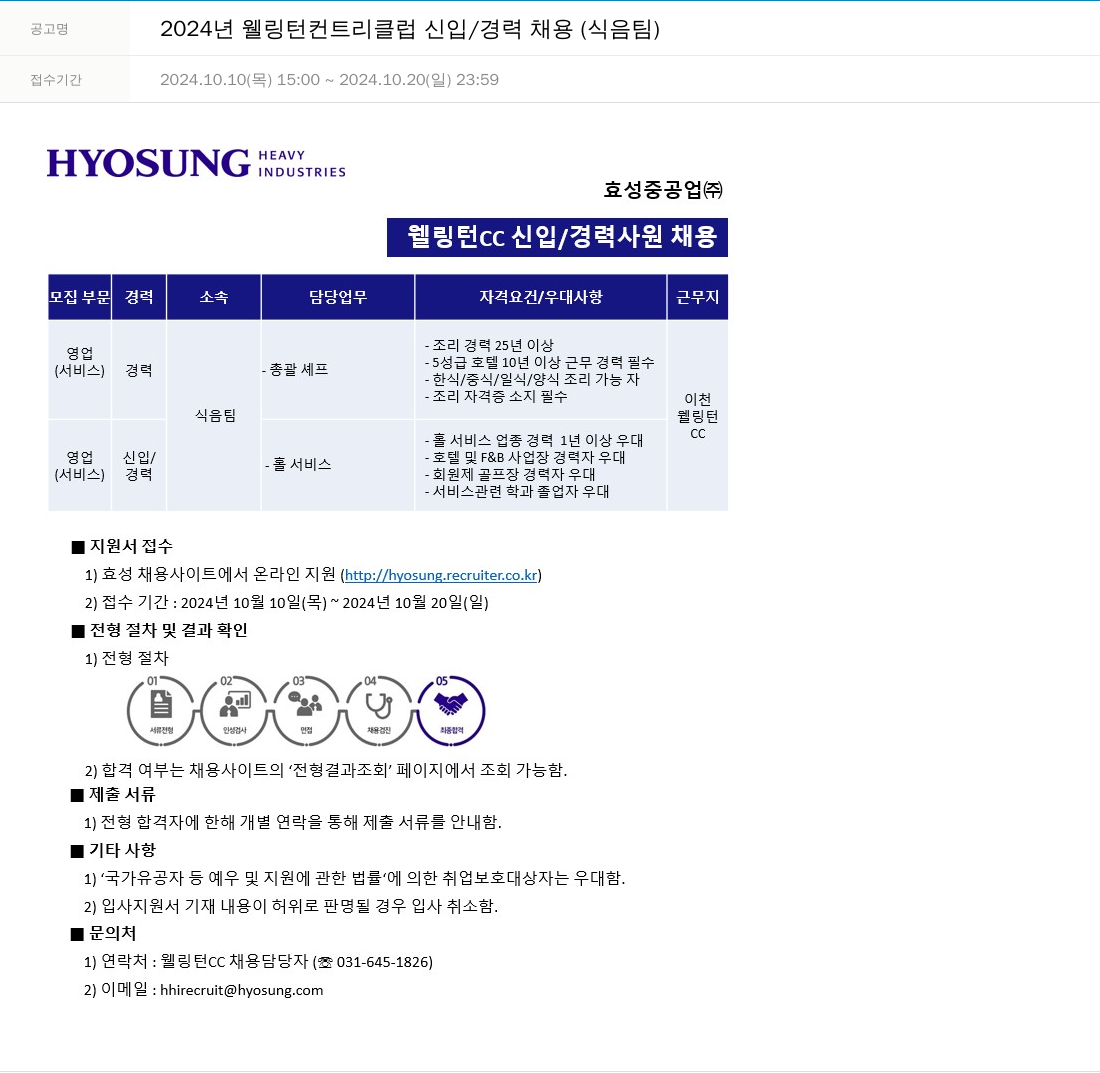Image resolution: width=1100 pixels, height=1073 pixels.
Task: Click the 전형 절차 및 결과 확인 heading
Action: click(x=159, y=630)
